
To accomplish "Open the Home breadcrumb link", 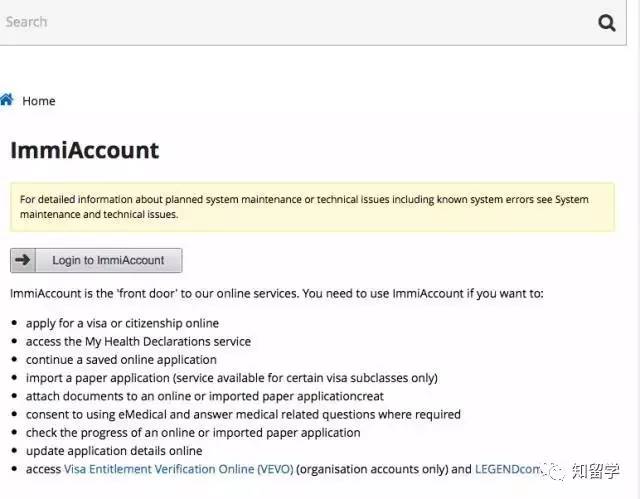I will (x=39, y=101).
